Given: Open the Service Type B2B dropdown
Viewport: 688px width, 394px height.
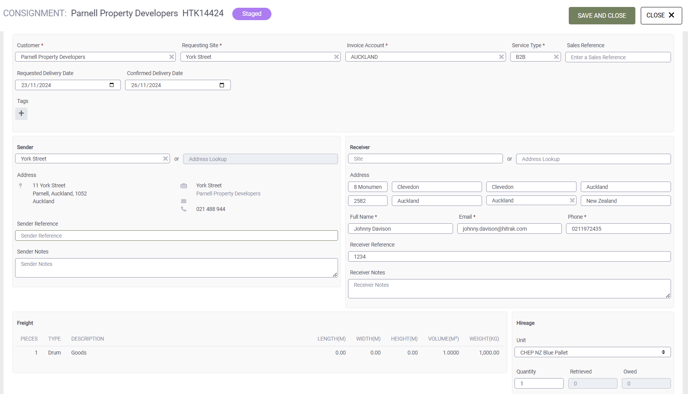Looking at the screenshot, I should click(531, 57).
